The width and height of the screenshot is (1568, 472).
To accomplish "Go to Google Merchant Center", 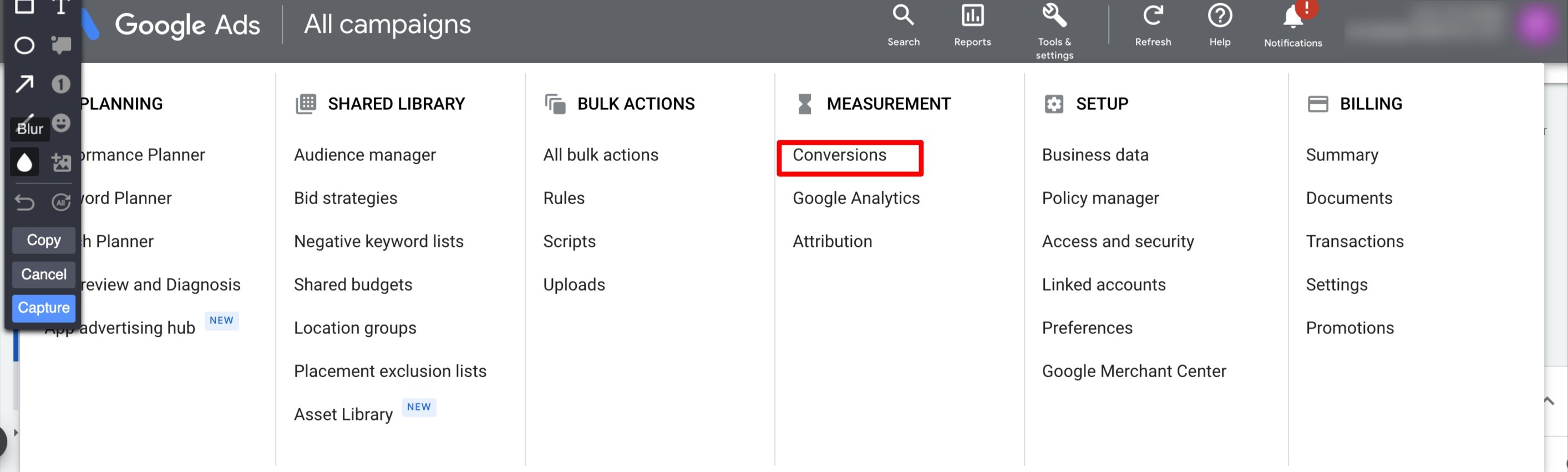I will pos(1133,372).
